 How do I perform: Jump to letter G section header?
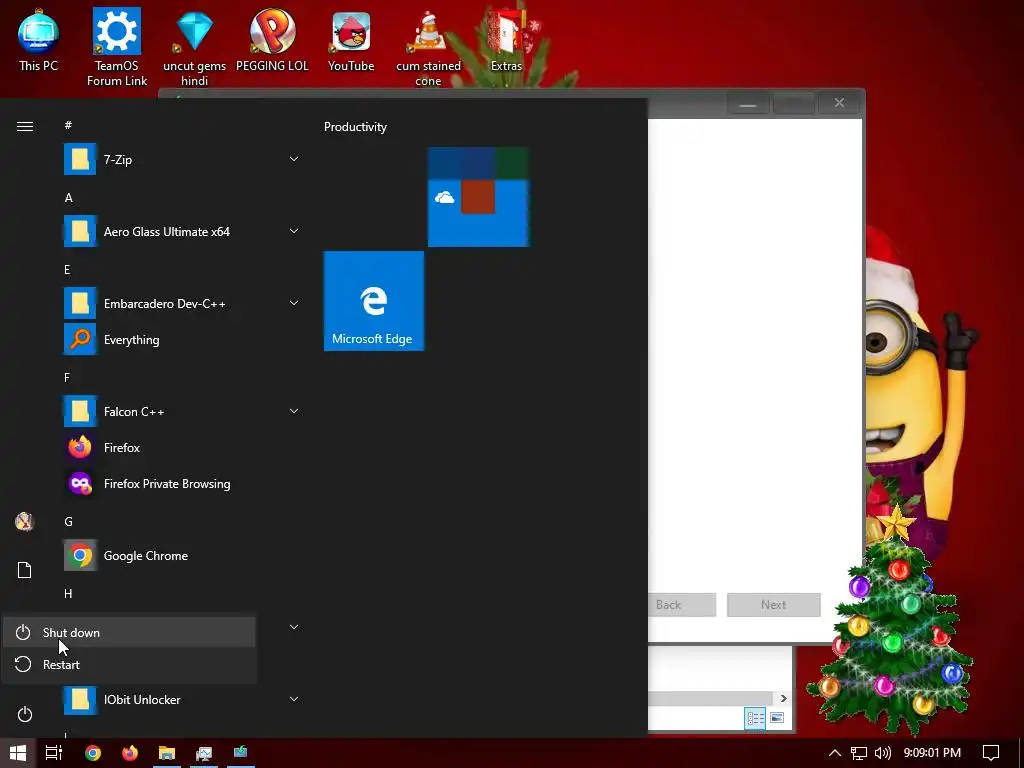click(x=69, y=521)
